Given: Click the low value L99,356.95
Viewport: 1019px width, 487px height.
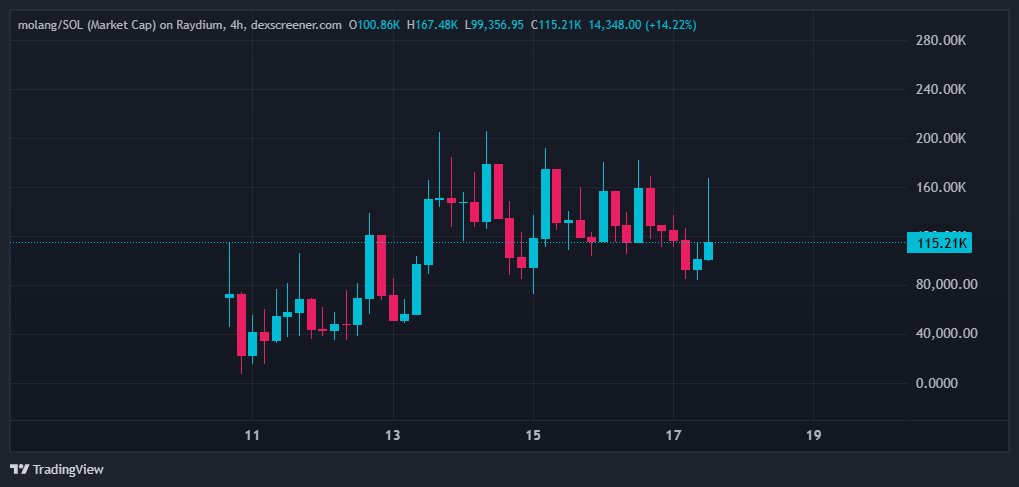Looking at the screenshot, I should [x=494, y=25].
